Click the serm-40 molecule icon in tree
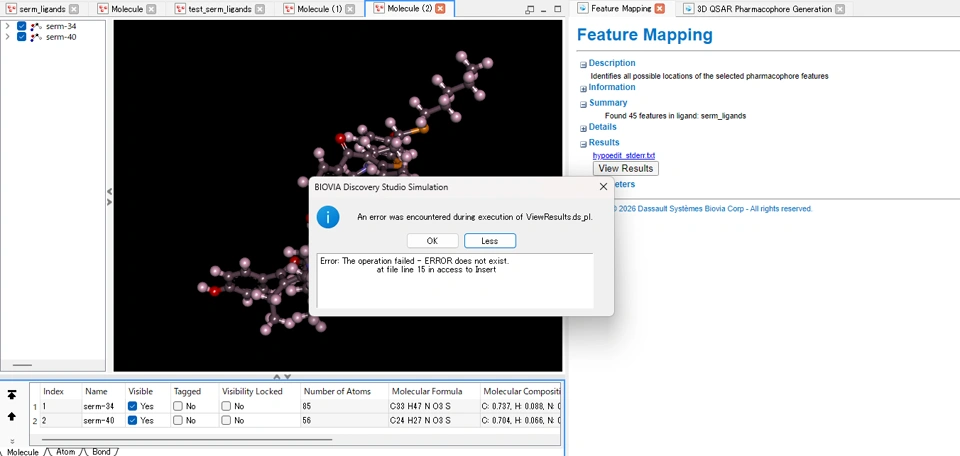Viewport: 960px width, 456px height. [37, 37]
